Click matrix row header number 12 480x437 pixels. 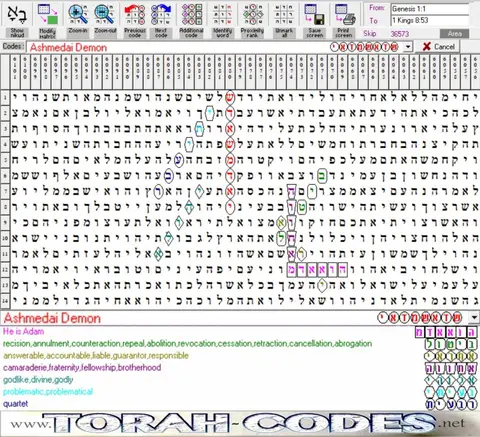point(5,269)
